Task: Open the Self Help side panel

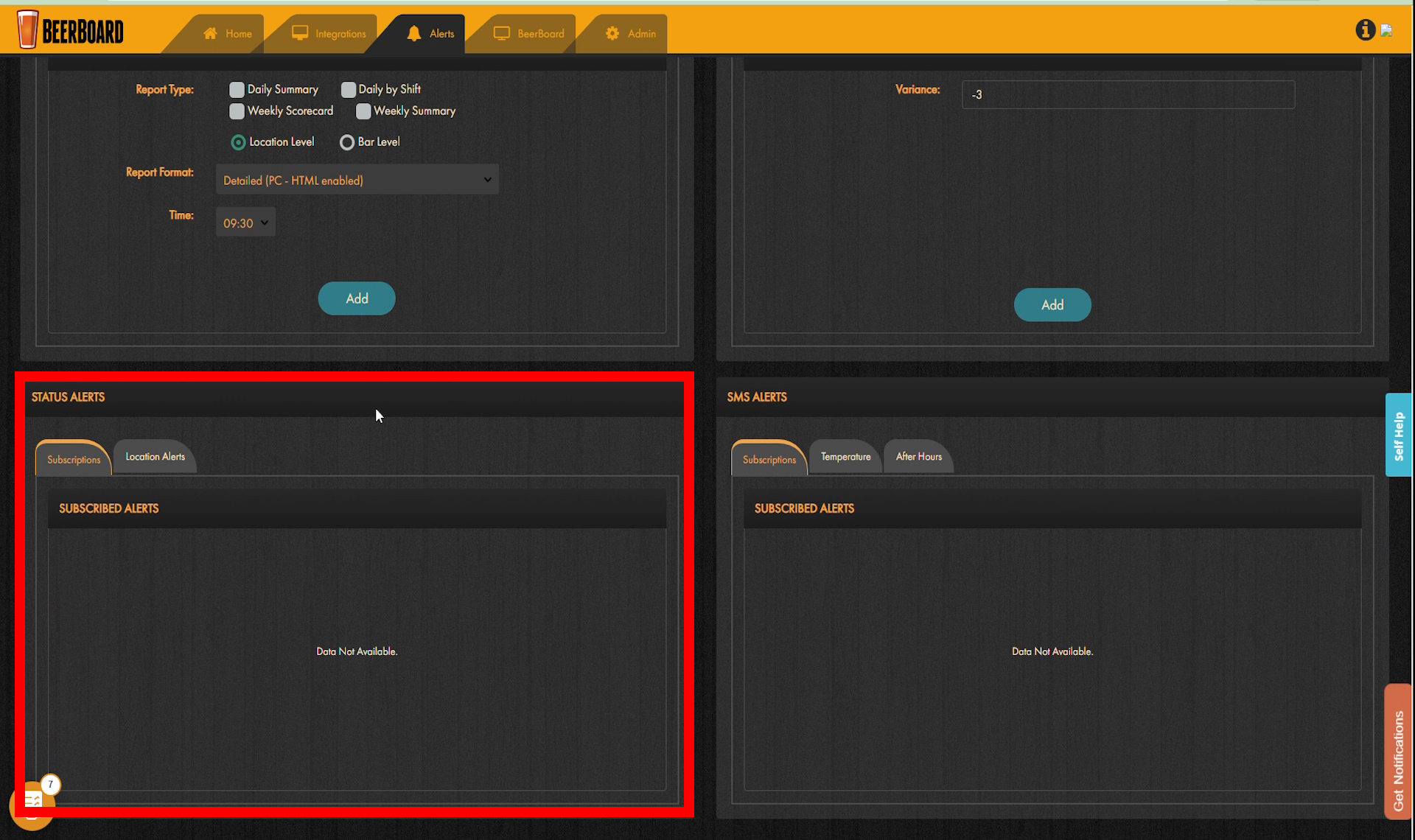Action: tap(1398, 435)
